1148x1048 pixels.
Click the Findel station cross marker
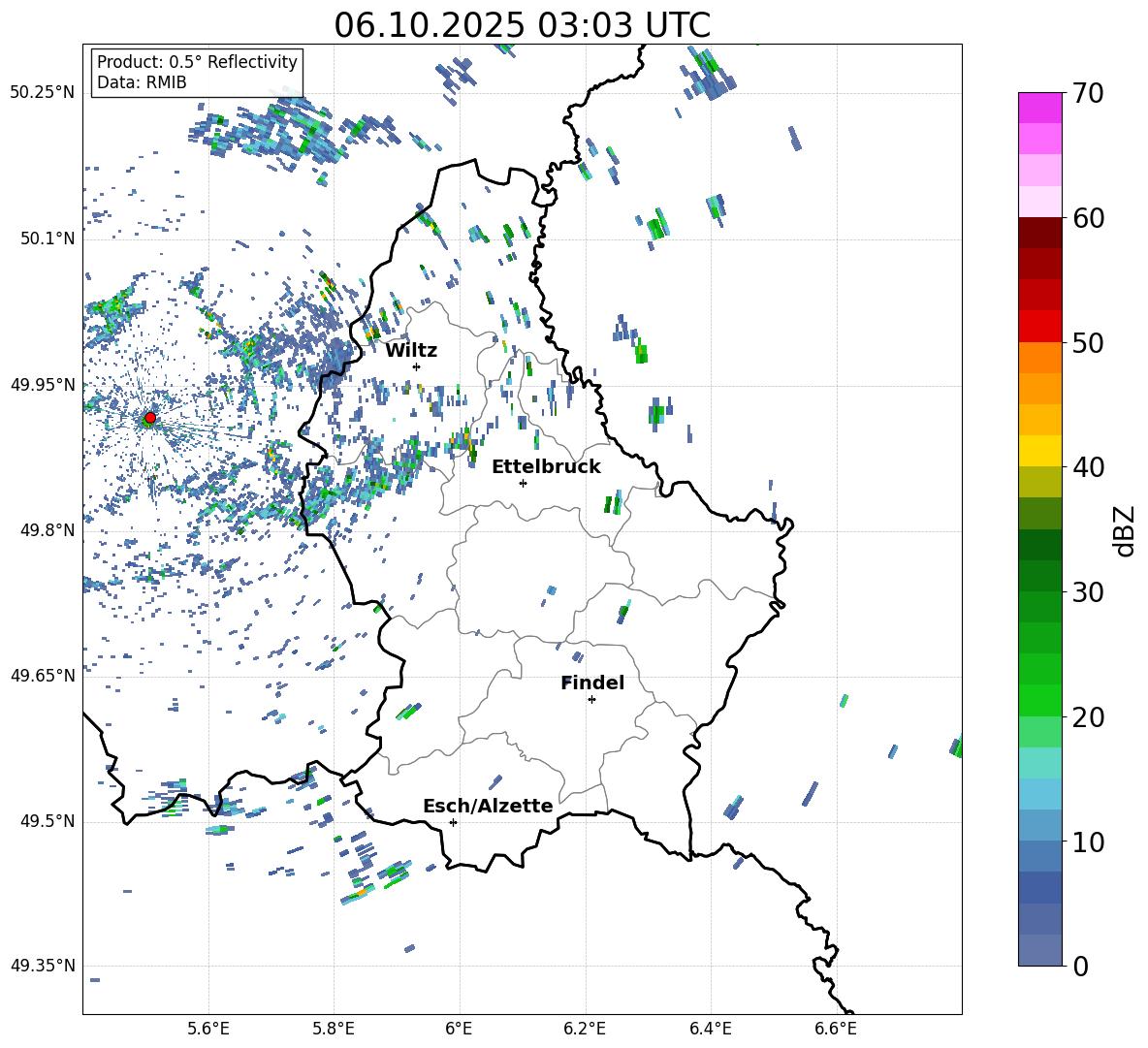(591, 700)
